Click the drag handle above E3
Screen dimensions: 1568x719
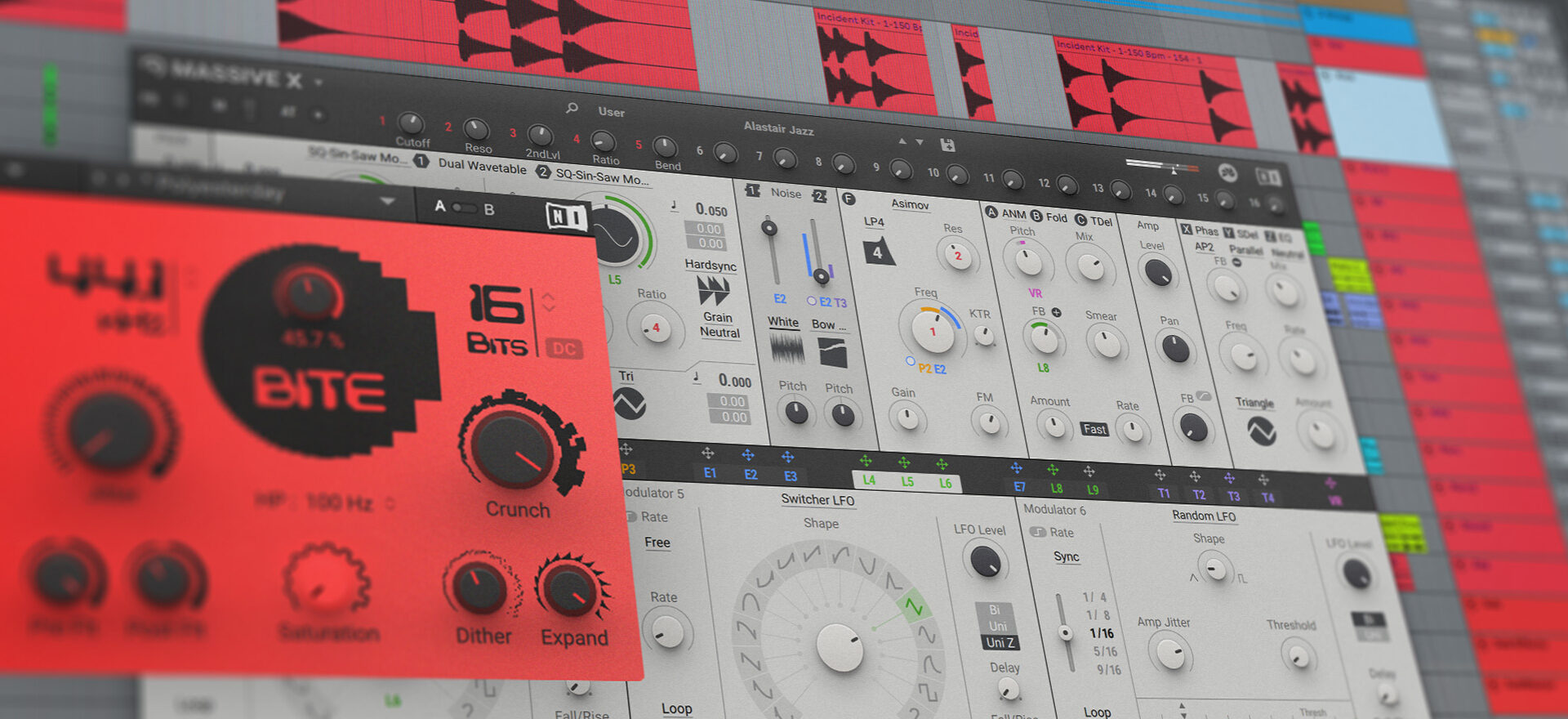(x=788, y=457)
